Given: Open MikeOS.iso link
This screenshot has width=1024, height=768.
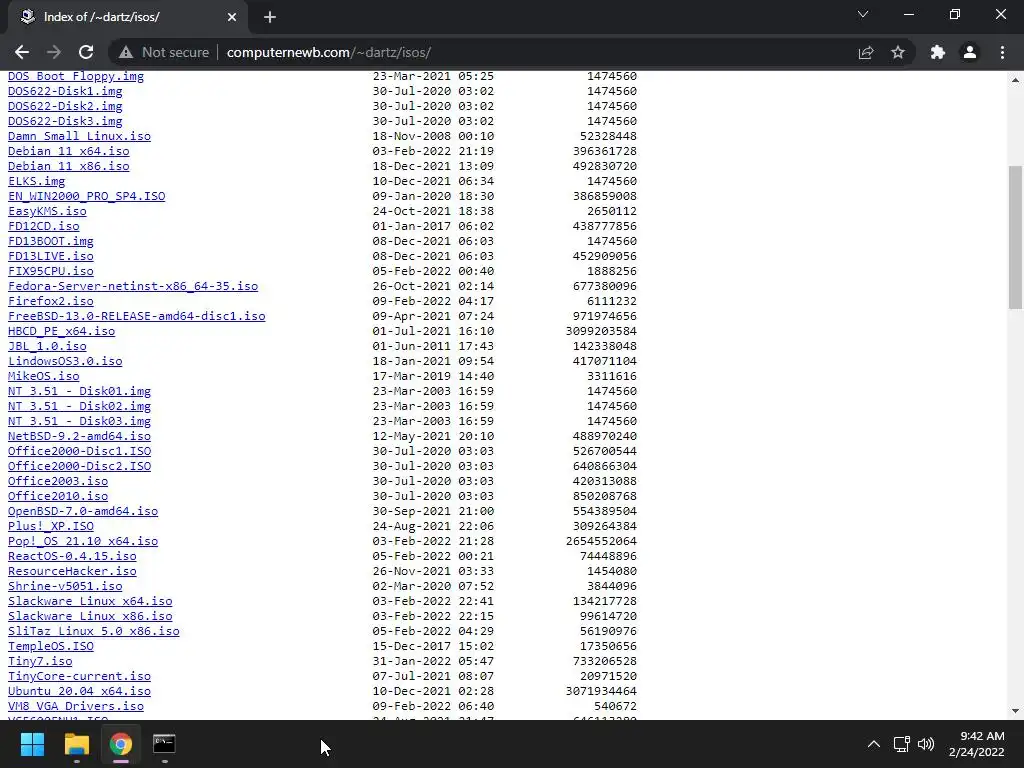Looking at the screenshot, I should 44,377.
